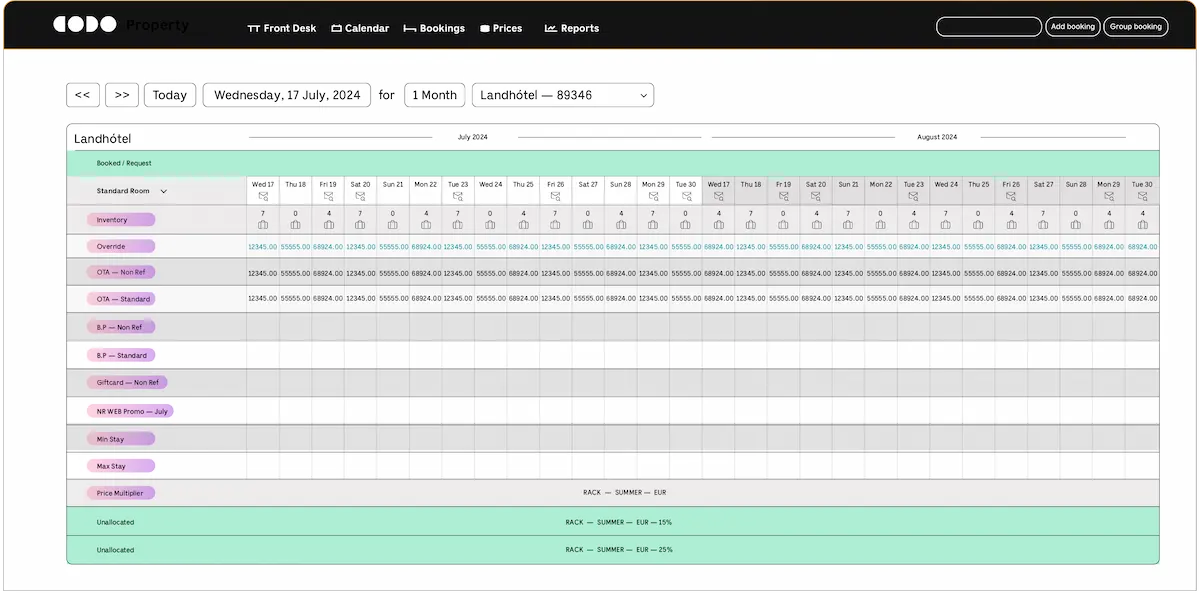Click the luggage icon for Sun 28 August inventory
Image resolution: width=1200 pixels, height=594 pixels.
[1076, 225]
